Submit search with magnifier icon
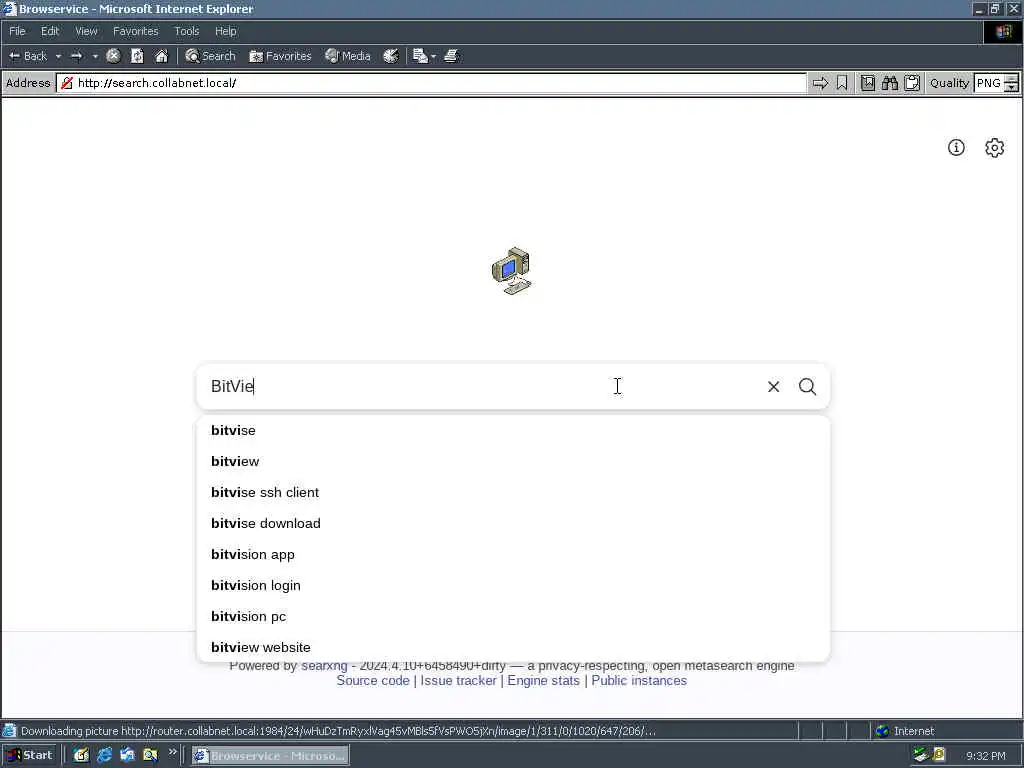 pyautogui.click(x=807, y=387)
